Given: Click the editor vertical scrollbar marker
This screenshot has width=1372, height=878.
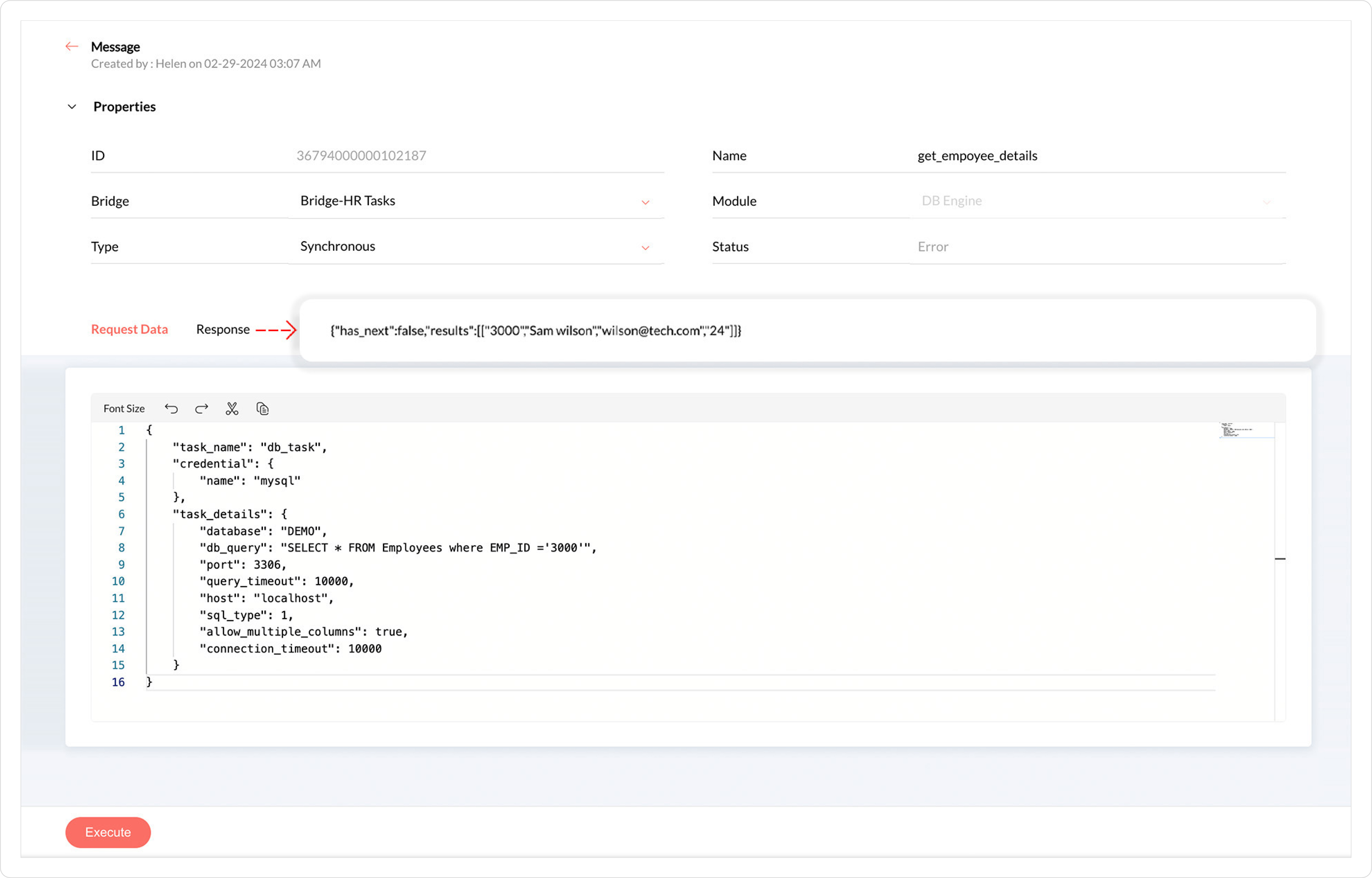Looking at the screenshot, I should click(x=1279, y=559).
